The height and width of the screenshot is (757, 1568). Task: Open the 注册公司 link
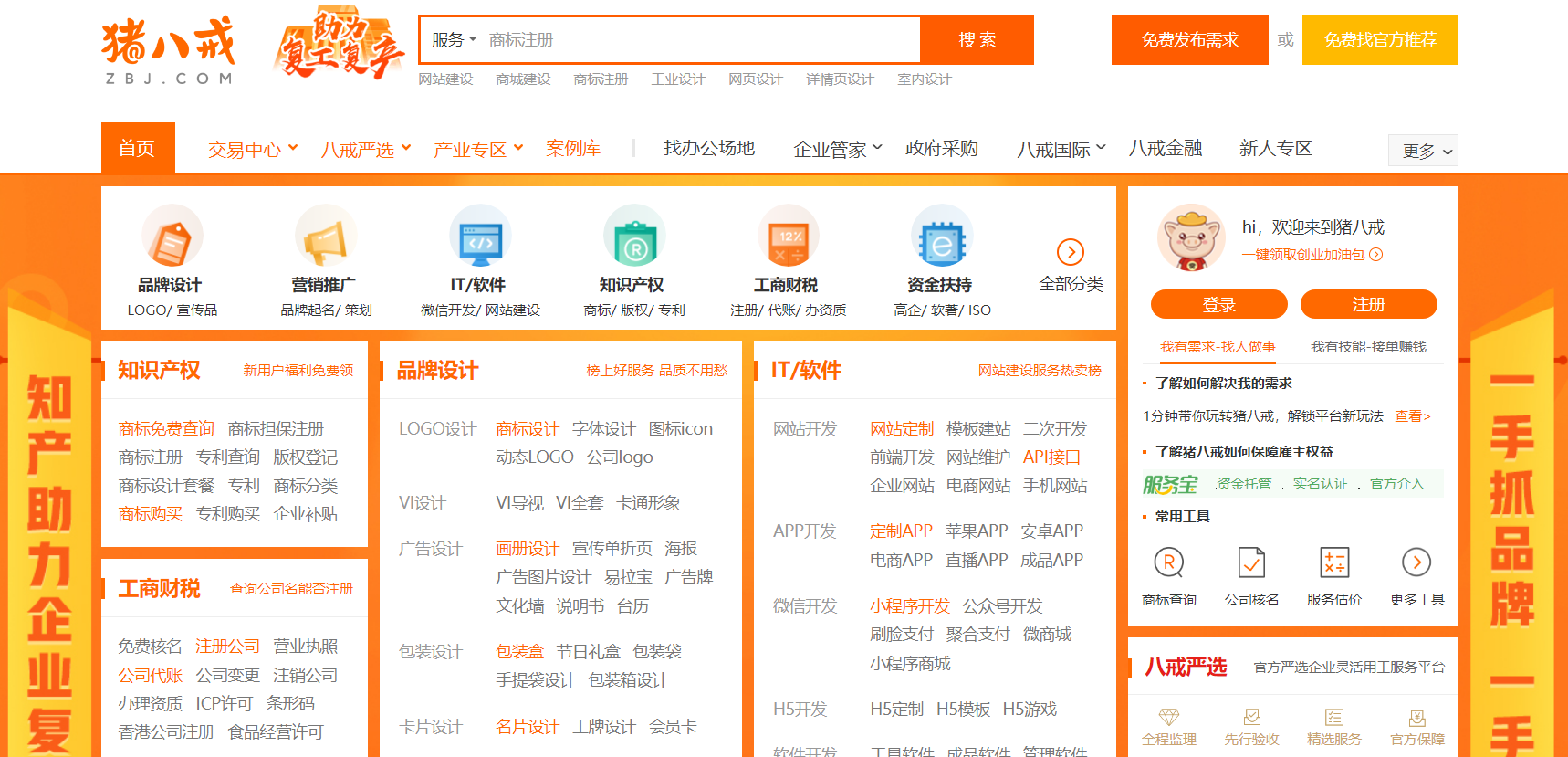click(x=228, y=647)
